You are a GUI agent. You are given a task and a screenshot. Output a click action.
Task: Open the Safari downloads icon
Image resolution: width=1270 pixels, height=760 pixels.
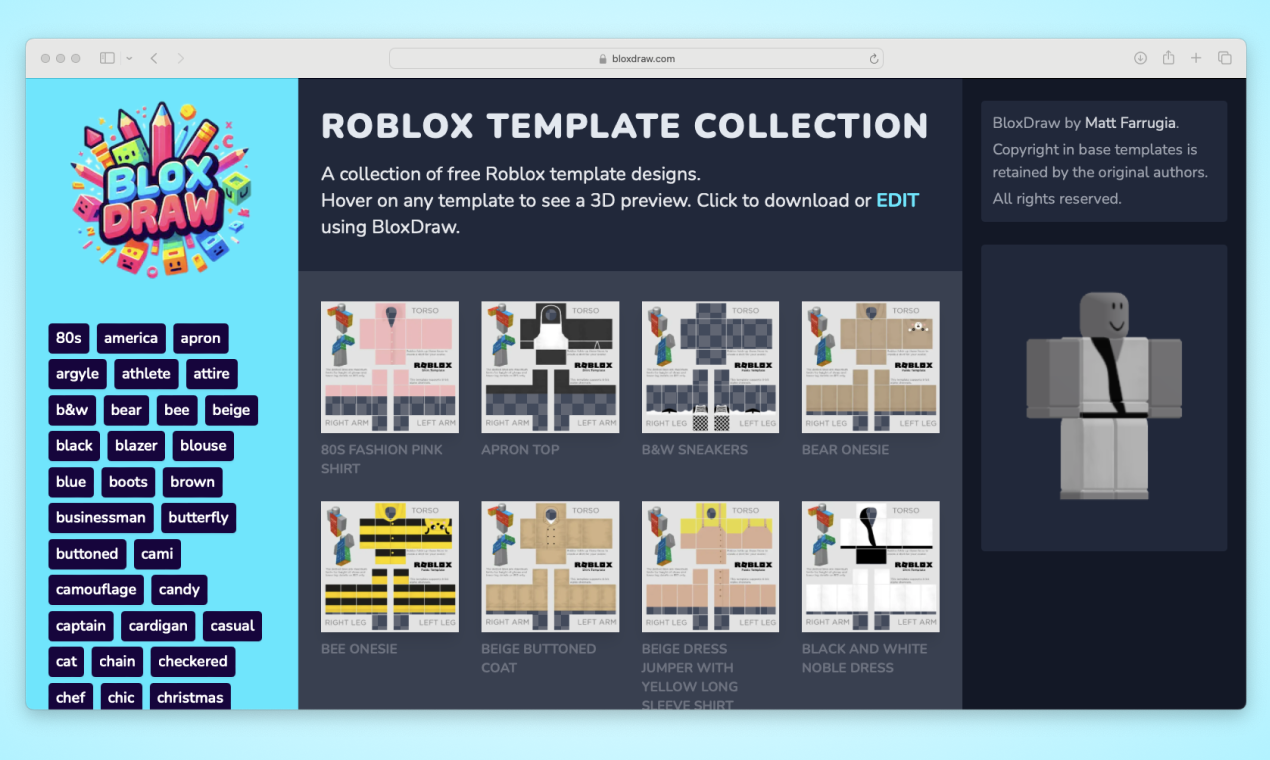point(1140,58)
